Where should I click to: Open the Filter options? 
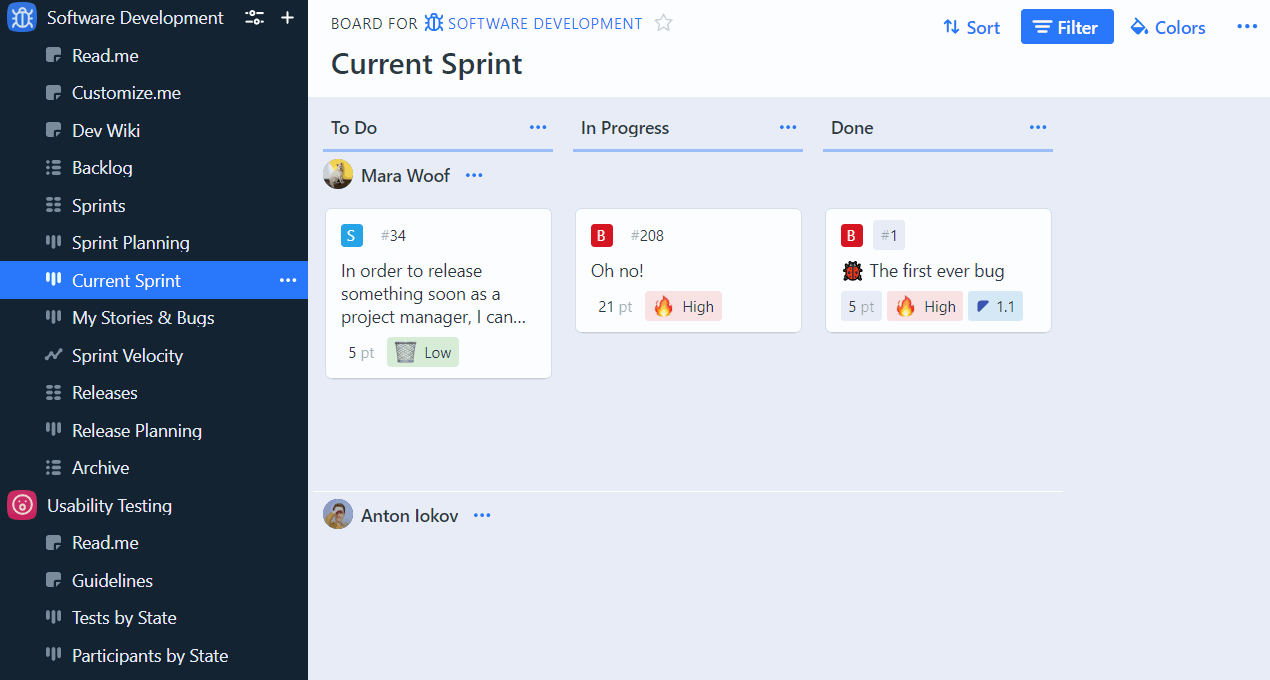[x=1067, y=27]
